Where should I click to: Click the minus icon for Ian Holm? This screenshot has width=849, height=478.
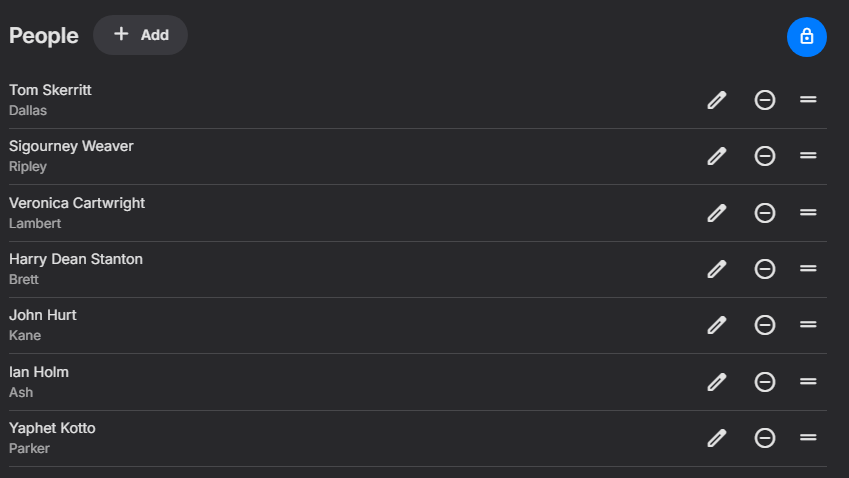click(x=765, y=382)
